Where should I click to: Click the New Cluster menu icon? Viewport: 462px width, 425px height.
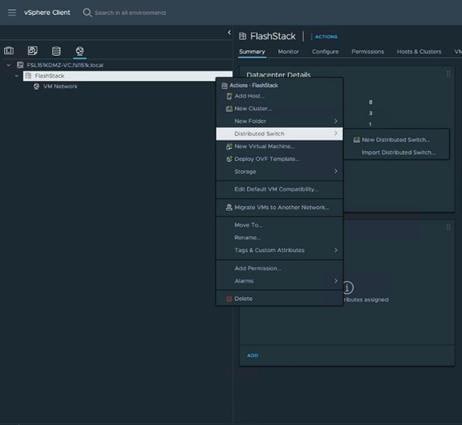[229, 109]
